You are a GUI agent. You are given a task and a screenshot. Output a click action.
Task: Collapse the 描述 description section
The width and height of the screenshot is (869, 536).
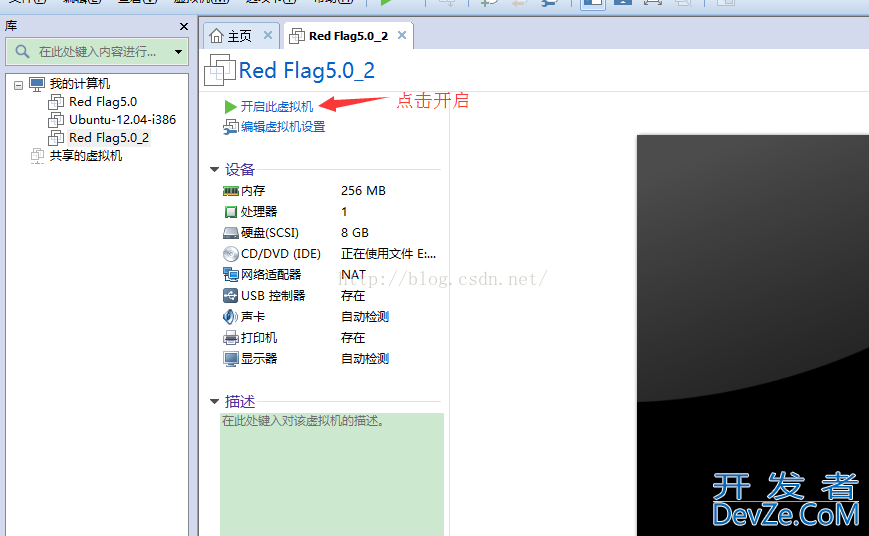click(214, 401)
